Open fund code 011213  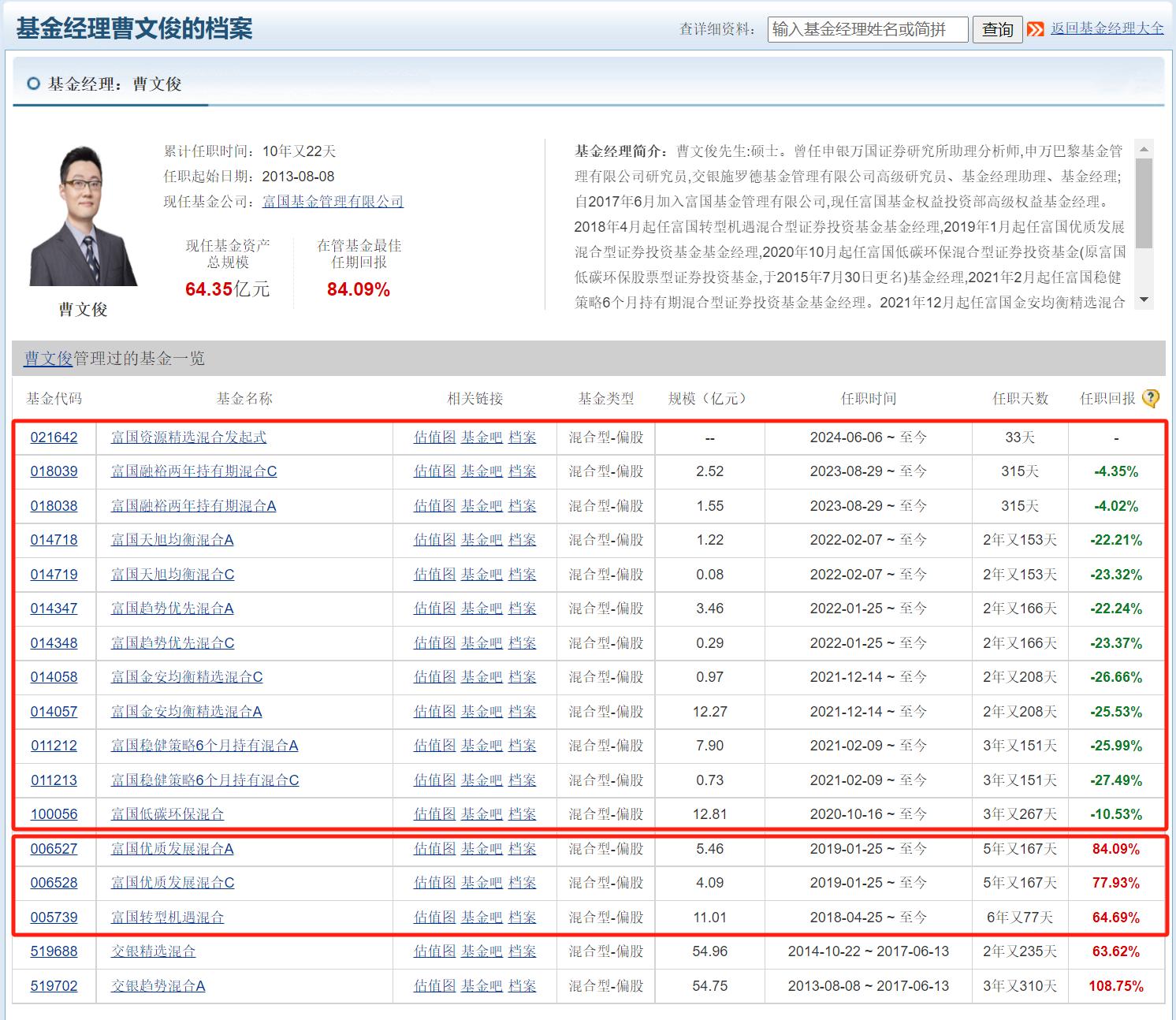tap(54, 780)
